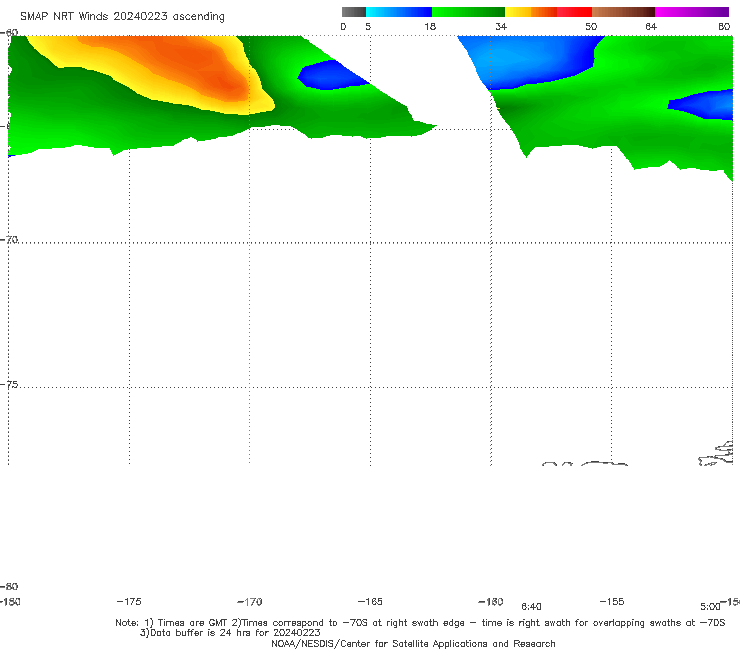Click the swath time label '5:00'
Viewport: 740px width, 650px height.
(x=710, y=607)
